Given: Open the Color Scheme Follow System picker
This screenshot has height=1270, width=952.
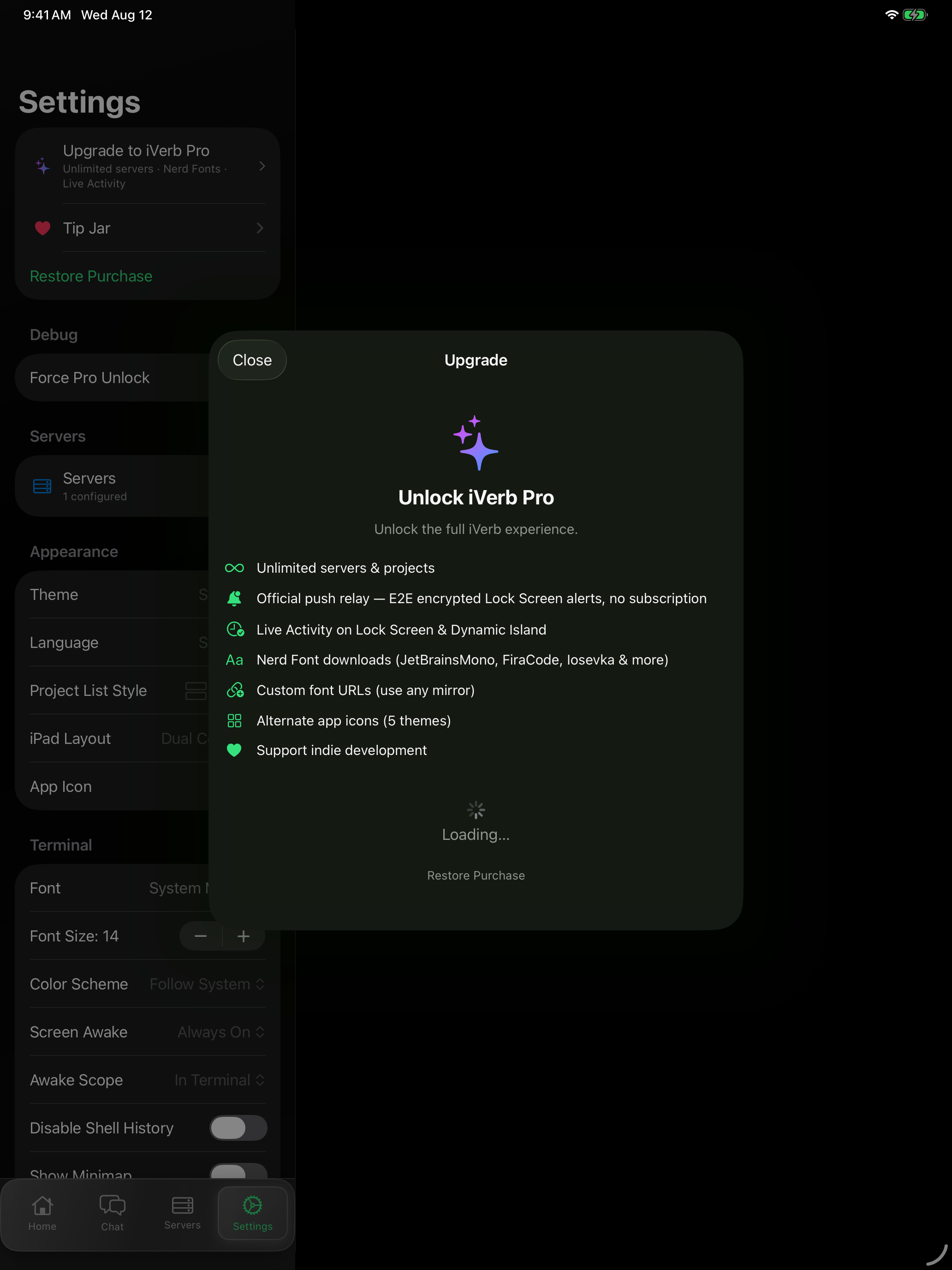Looking at the screenshot, I should [207, 983].
